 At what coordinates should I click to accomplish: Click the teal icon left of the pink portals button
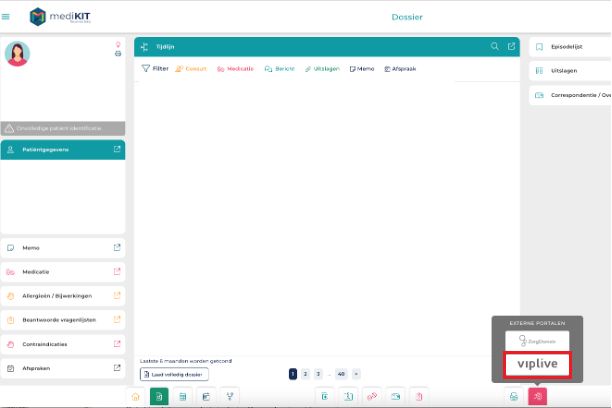click(x=514, y=397)
